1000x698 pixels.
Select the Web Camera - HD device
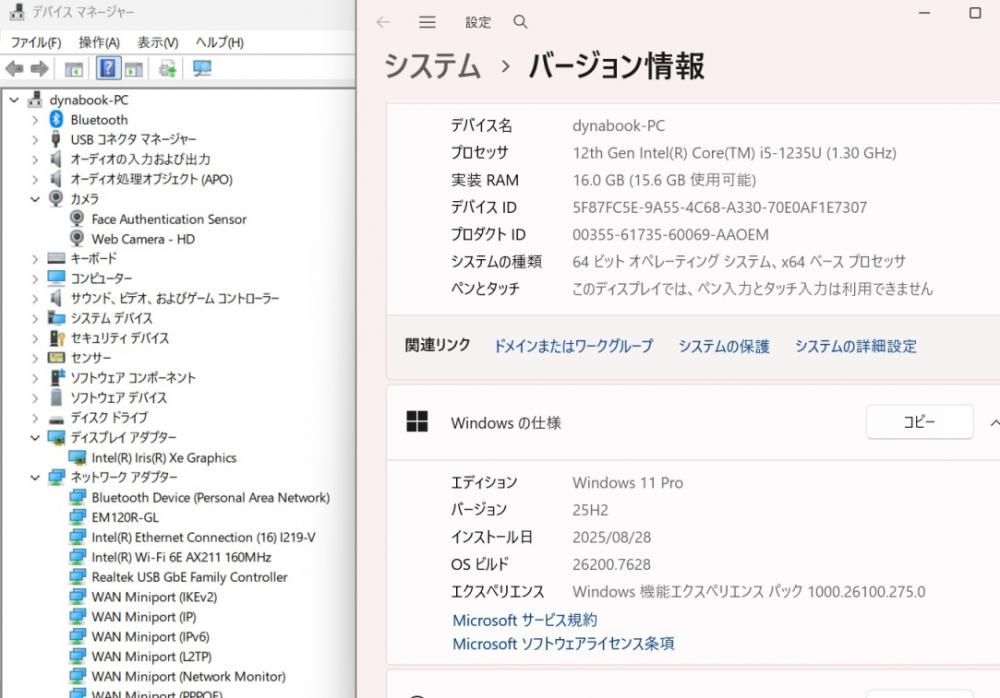142,239
